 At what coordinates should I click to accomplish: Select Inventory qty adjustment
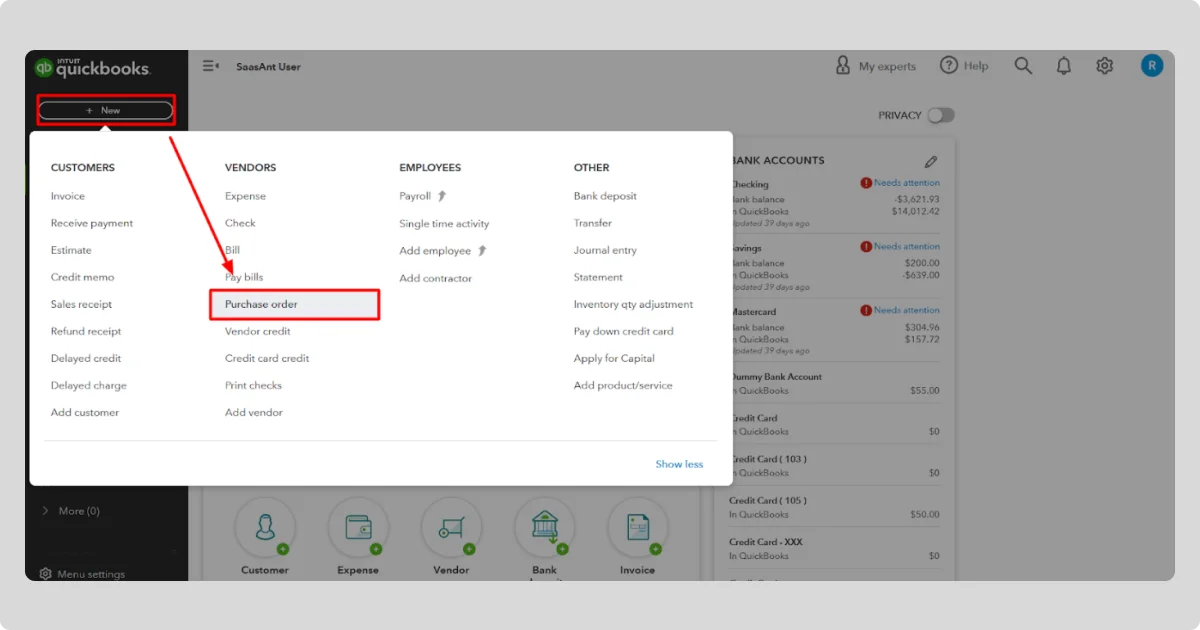pyautogui.click(x=633, y=304)
